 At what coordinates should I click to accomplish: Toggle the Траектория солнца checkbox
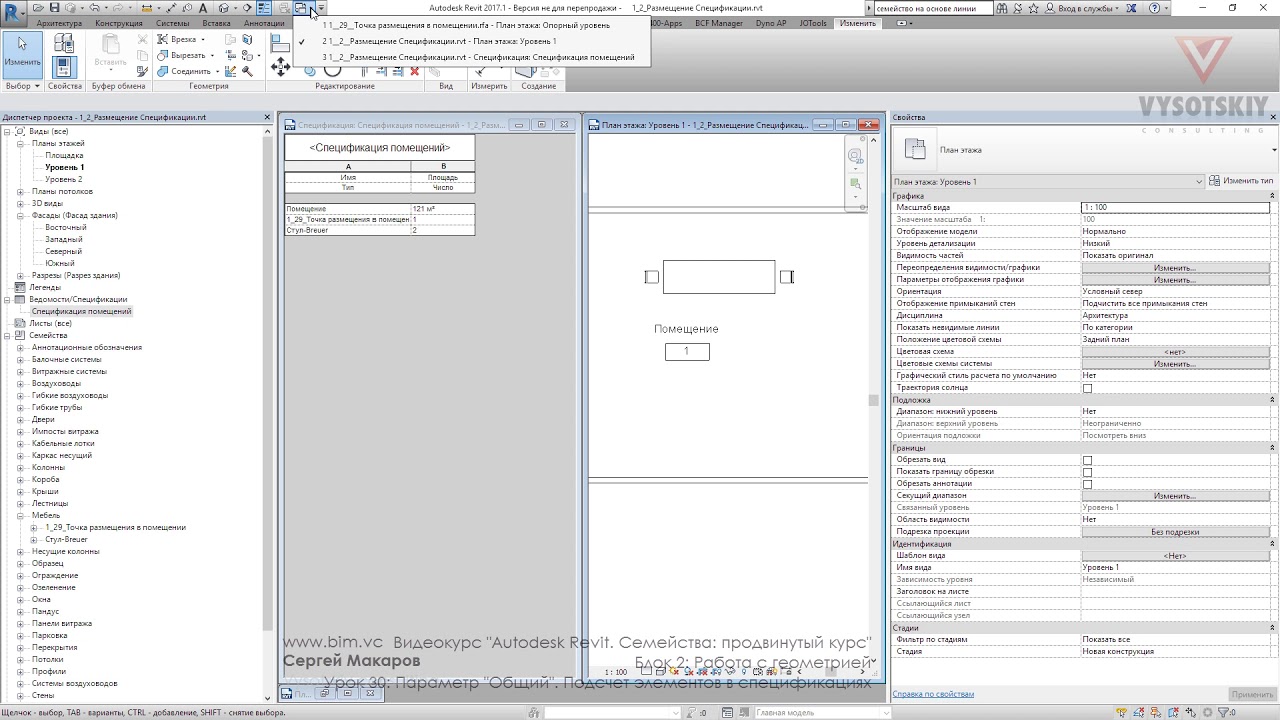(x=1087, y=388)
